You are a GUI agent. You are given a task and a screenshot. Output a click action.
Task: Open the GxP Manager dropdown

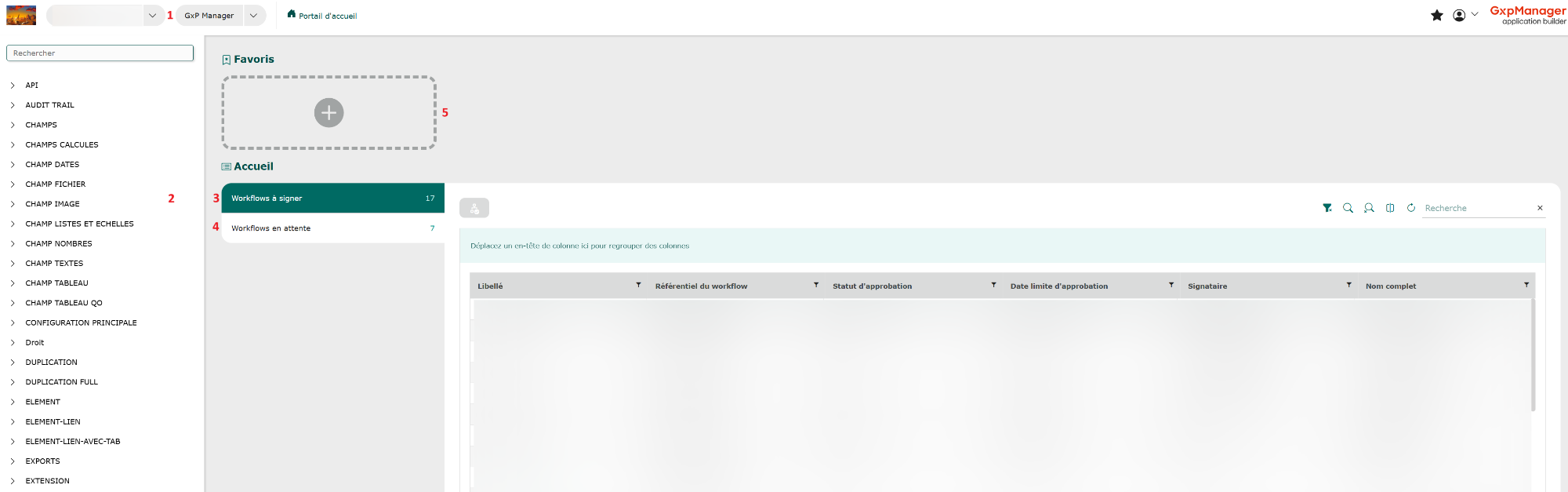click(x=253, y=16)
